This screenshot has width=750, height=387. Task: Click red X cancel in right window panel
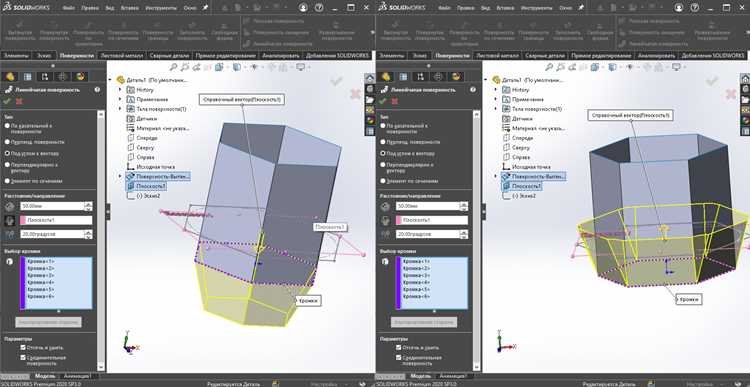[x=395, y=101]
